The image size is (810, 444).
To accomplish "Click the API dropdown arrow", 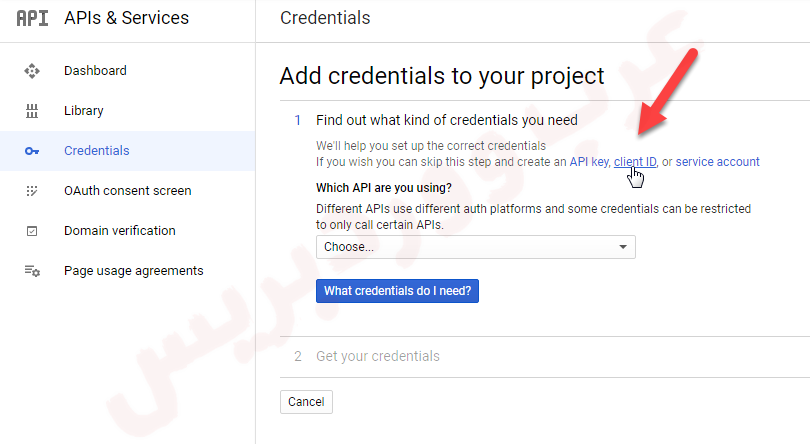I will click(623, 247).
